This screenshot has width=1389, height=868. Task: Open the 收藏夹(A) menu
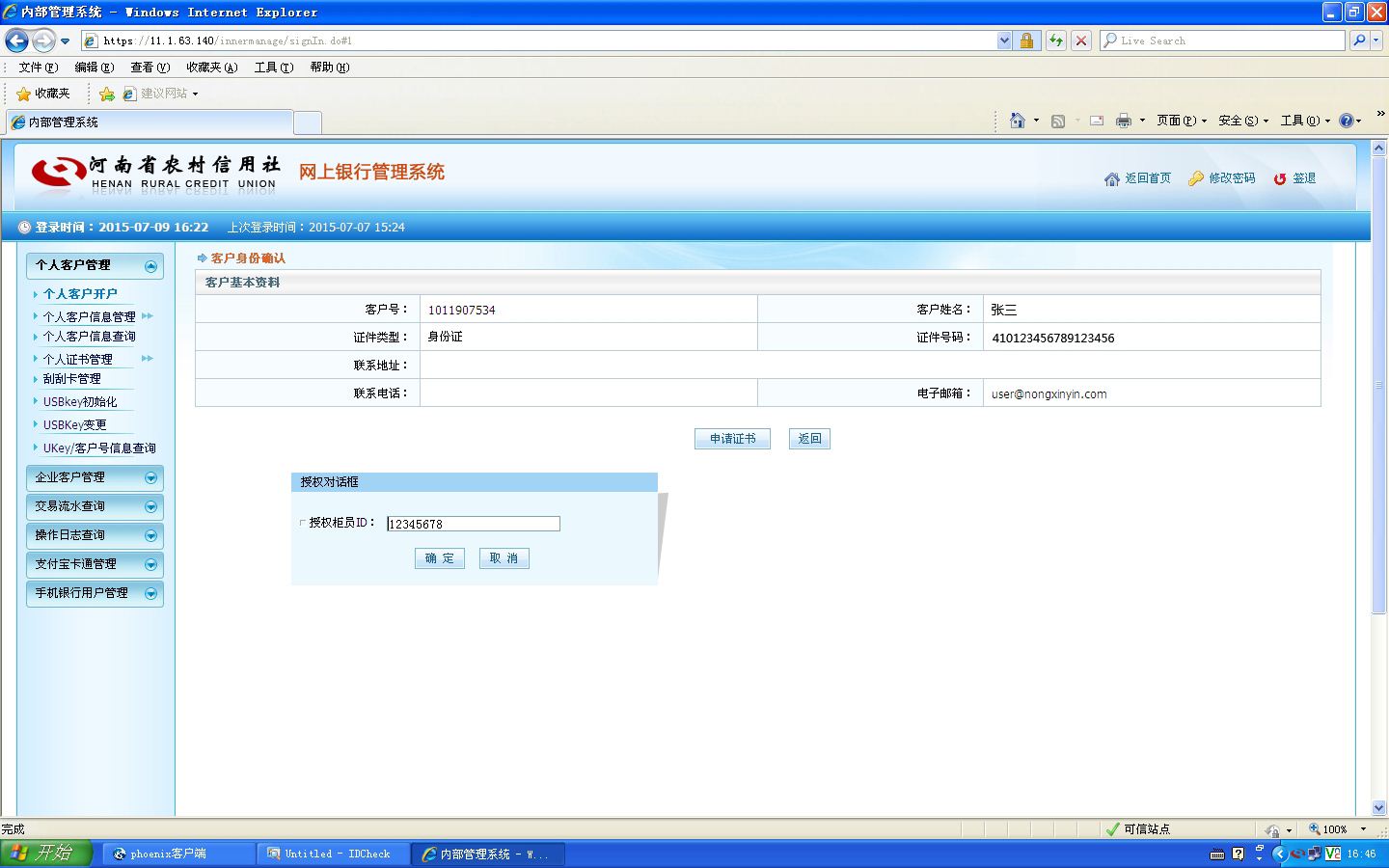click(211, 67)
